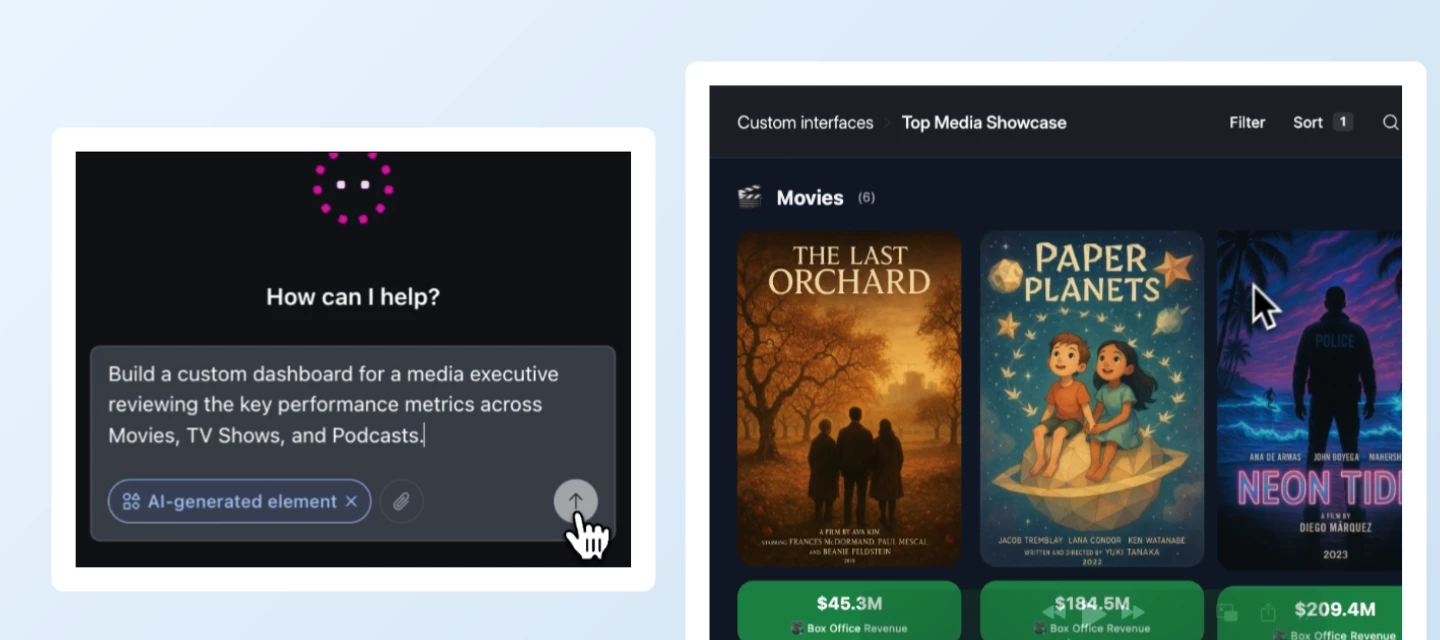
Task: Open the Sort option
Action: point(1308,122)
